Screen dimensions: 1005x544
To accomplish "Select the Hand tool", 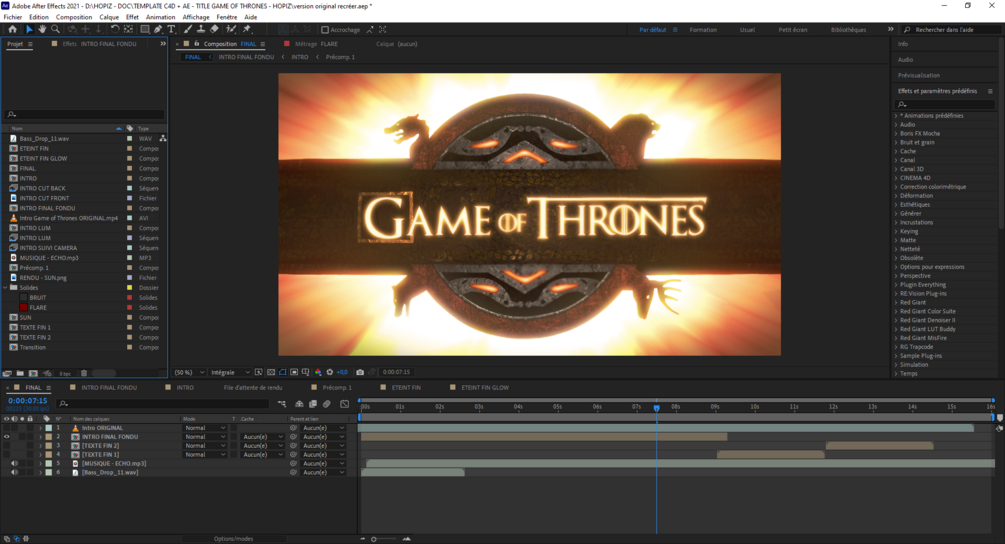I will point(42,29).
